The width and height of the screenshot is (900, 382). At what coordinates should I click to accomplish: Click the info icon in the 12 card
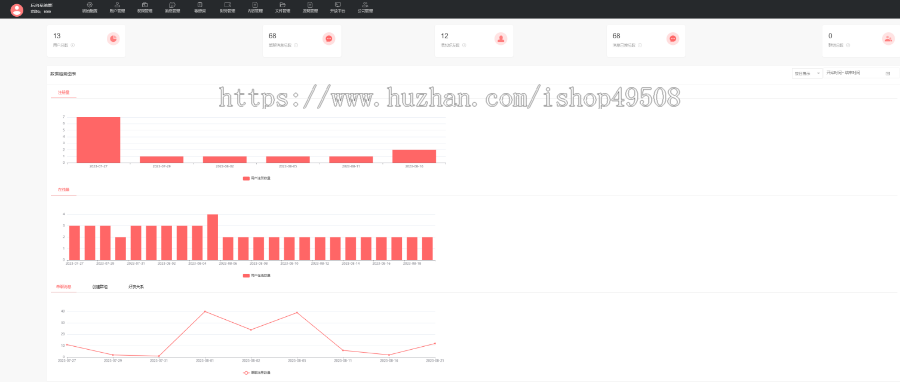point(464,45)
